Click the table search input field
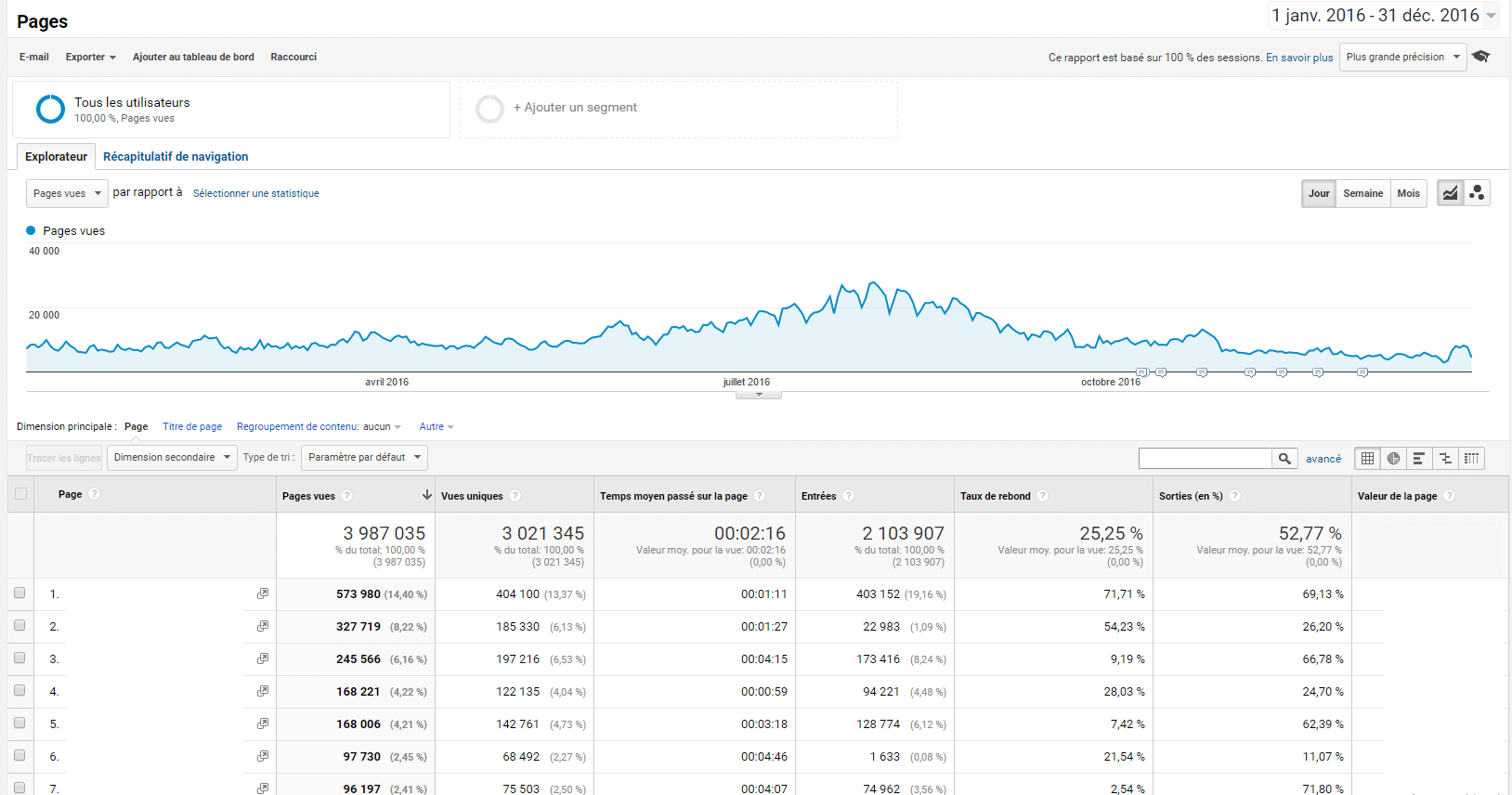 tap(1205, 458)
